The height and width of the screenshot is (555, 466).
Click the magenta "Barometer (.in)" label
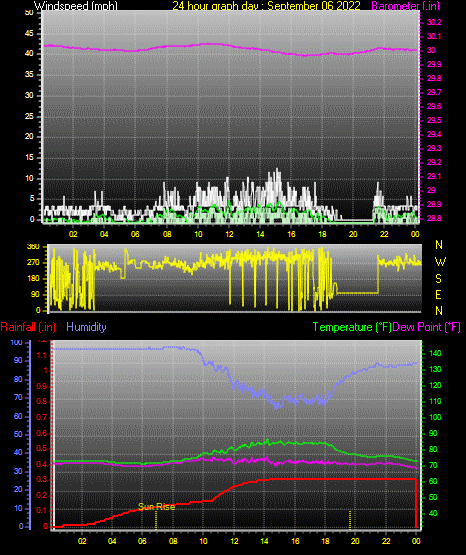[x=405, y=6]
